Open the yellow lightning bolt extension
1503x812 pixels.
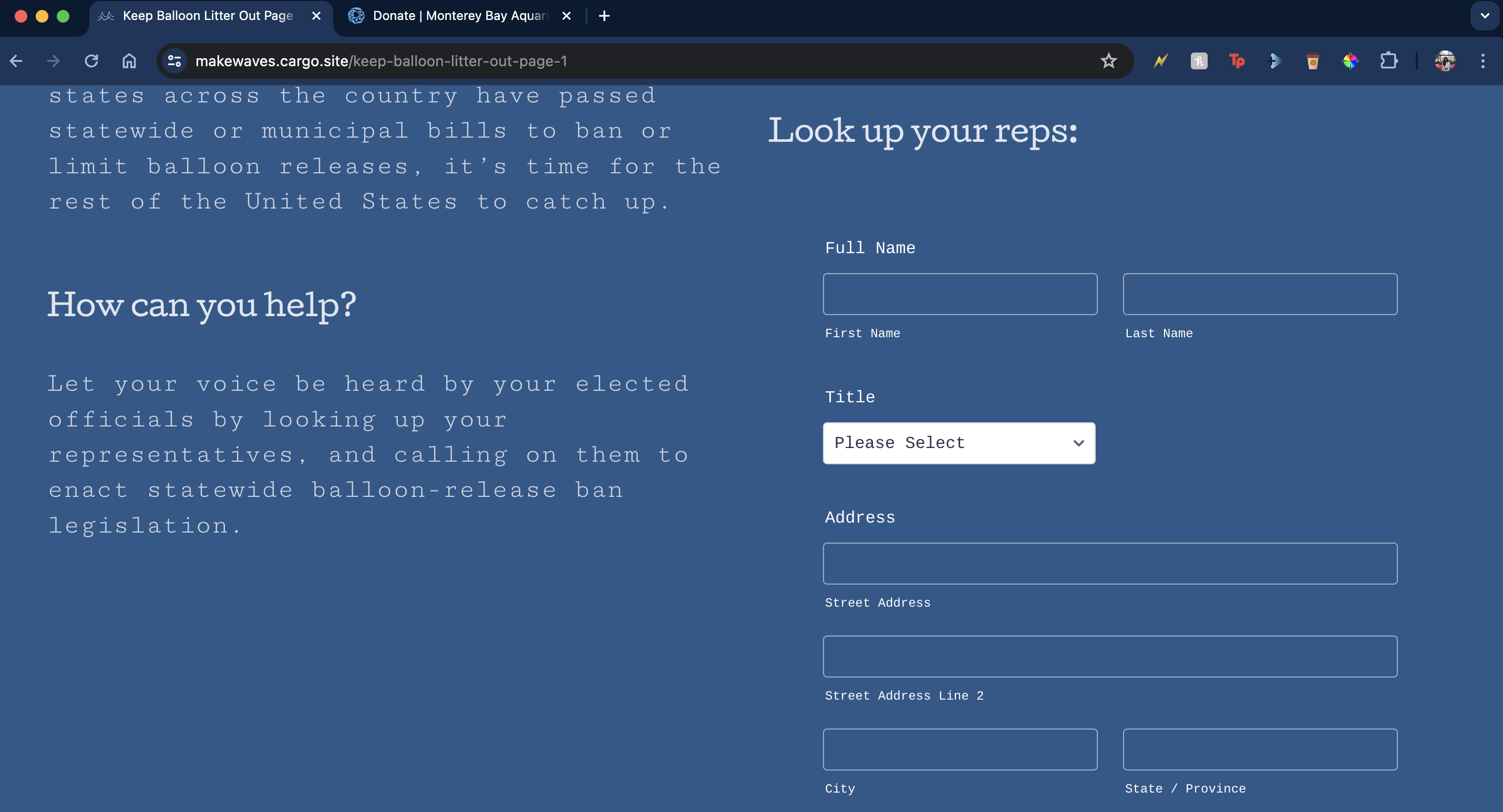pyautogui.click(x=1161, y=61)
